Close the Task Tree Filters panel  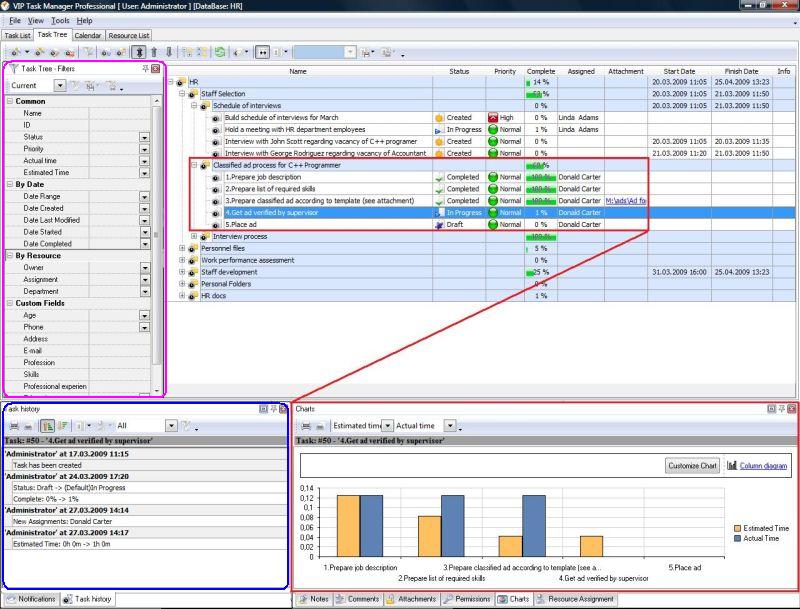coord(155,69)
